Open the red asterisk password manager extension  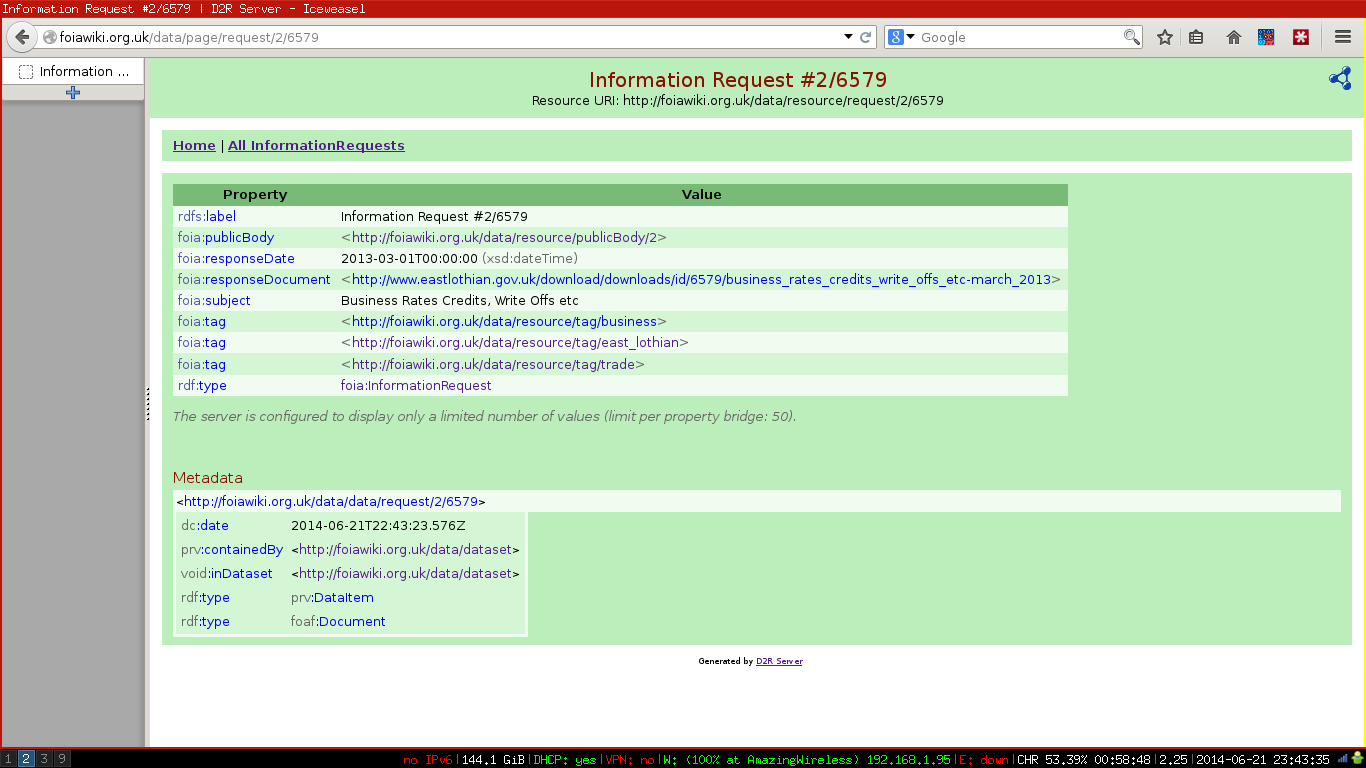point(1300,37)
